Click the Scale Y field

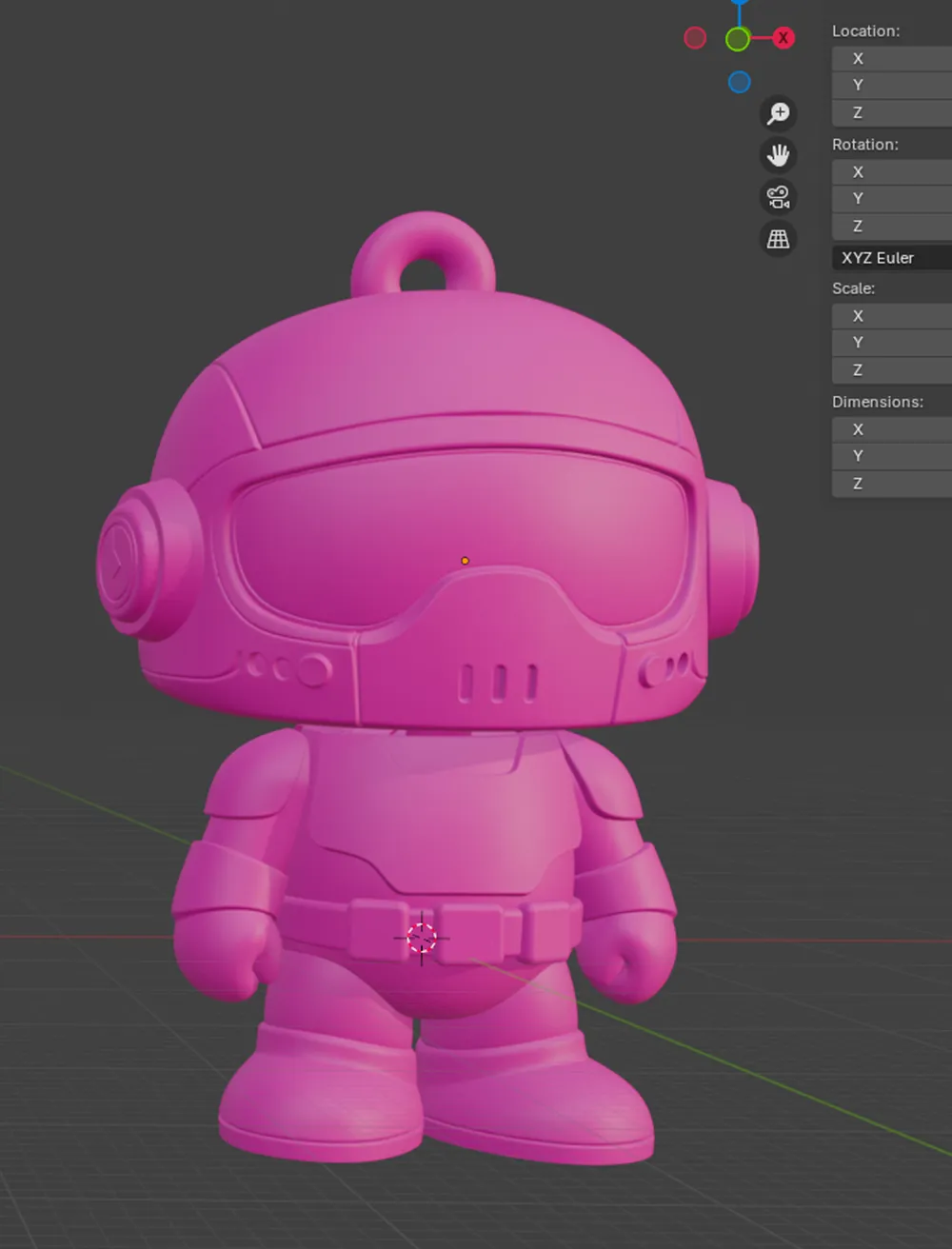[892, 342]
